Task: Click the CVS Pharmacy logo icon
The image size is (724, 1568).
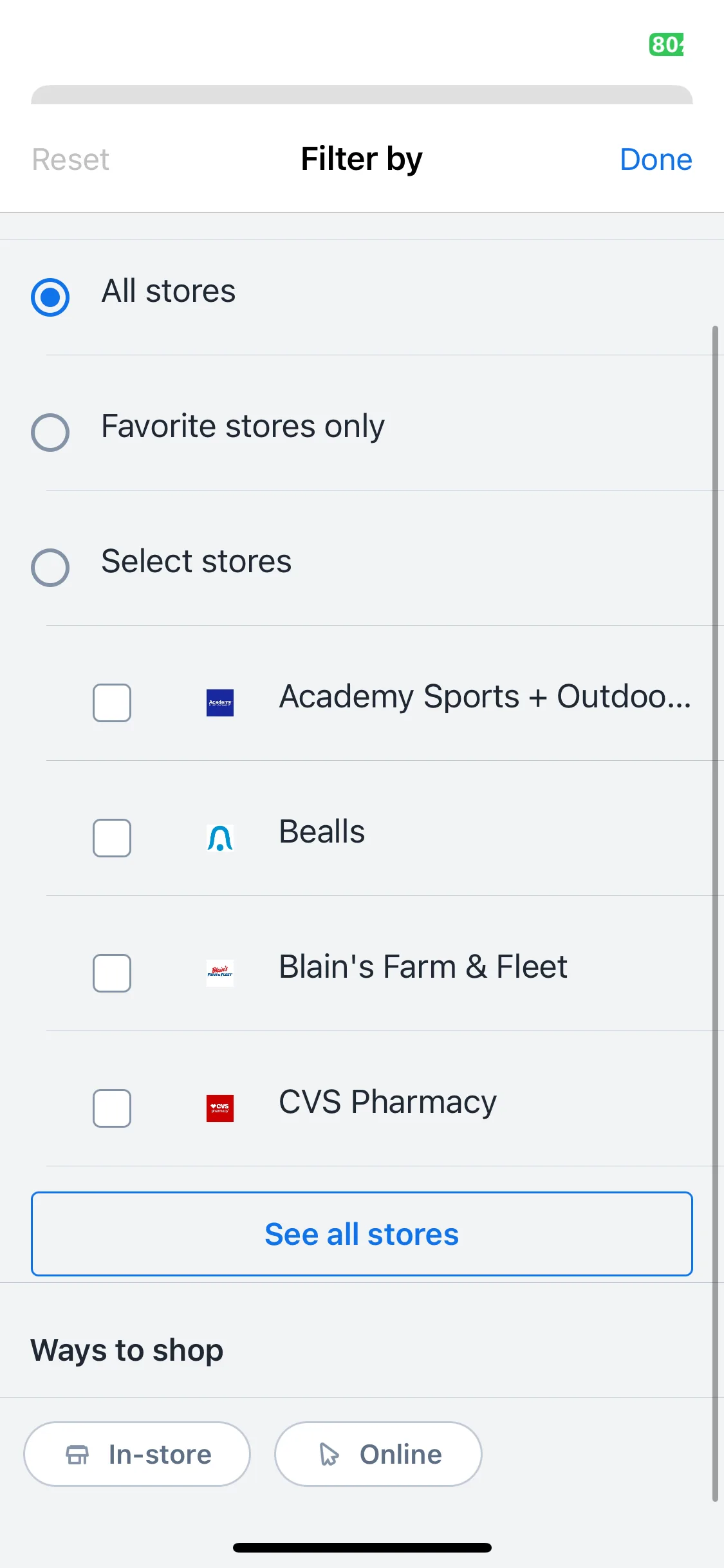Action: click(x=220, y=1108)
